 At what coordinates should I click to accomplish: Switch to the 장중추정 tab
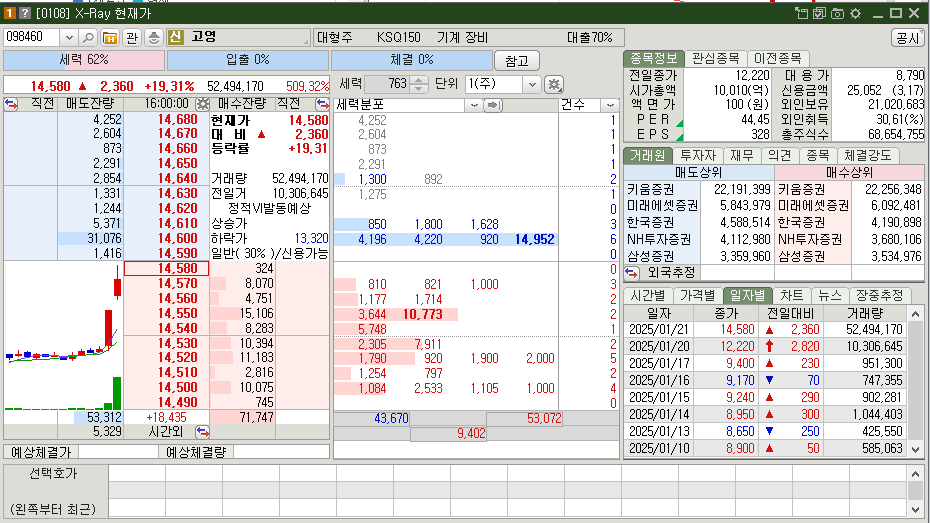pos(880,295)
